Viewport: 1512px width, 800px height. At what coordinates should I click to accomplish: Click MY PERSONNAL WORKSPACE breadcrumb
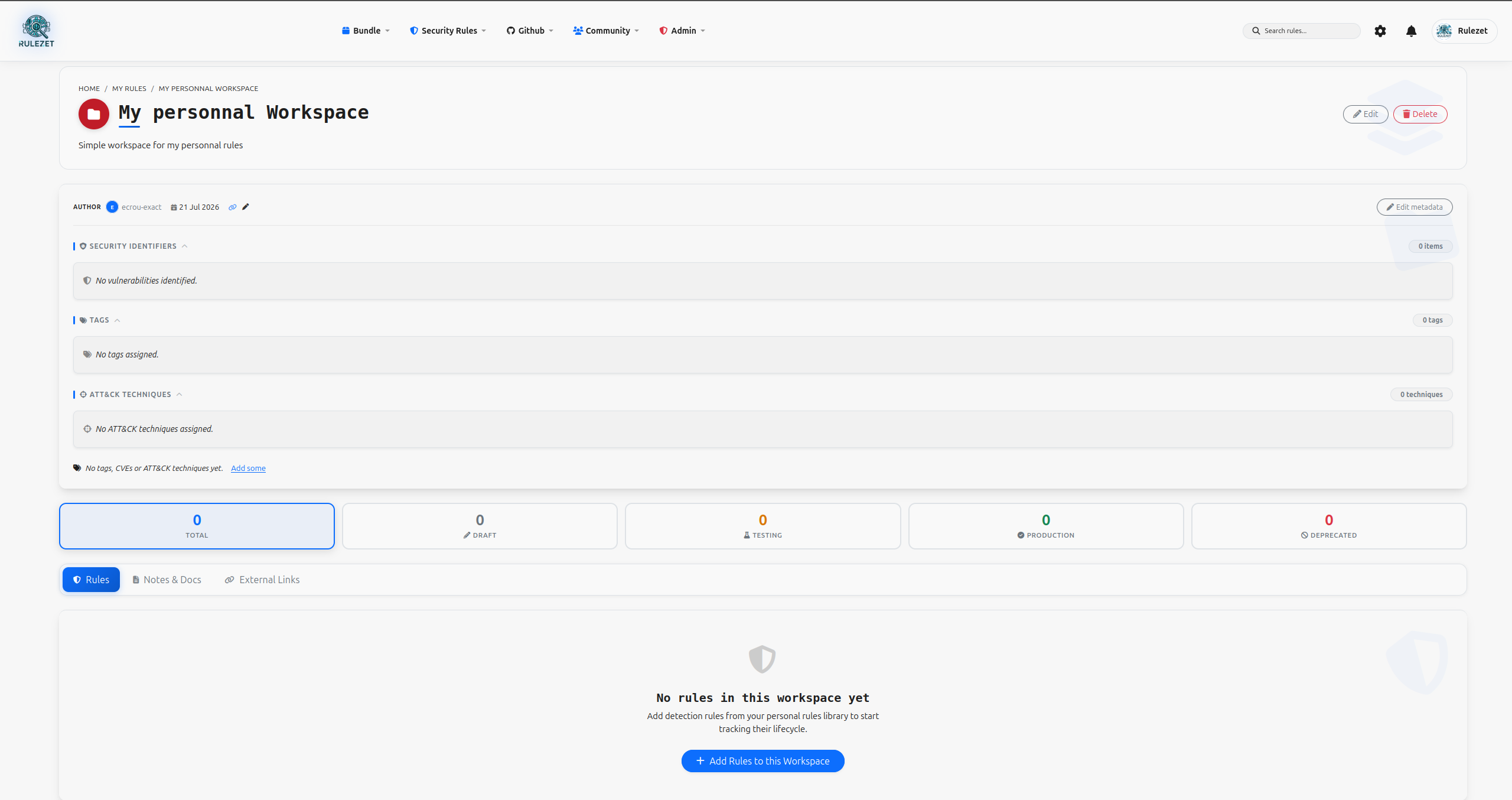click(208, 89)
